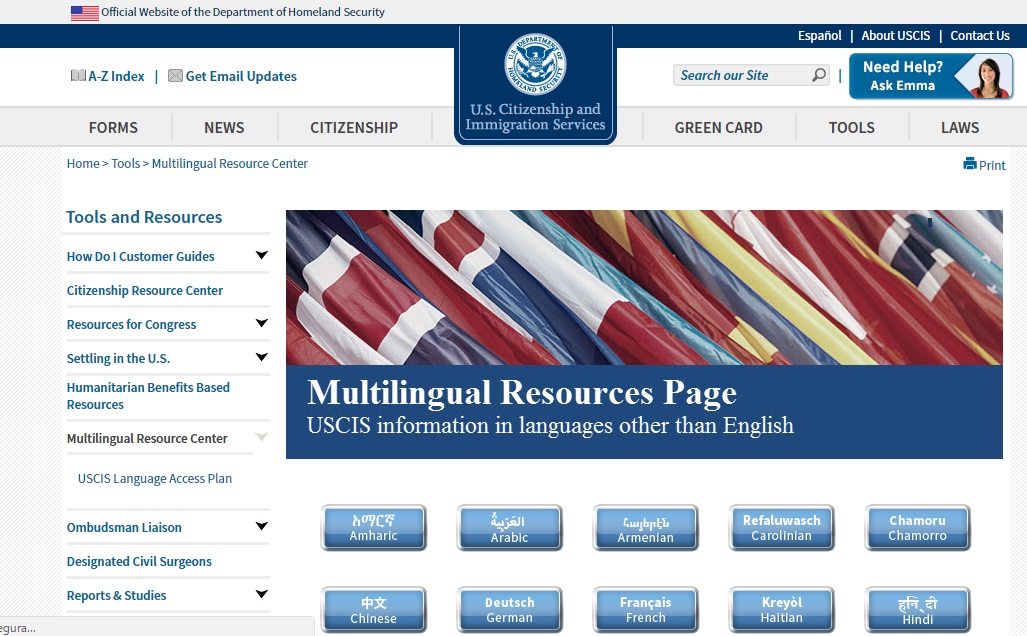Image resolution: width=1027 pixels, height=636 pixels.
Task: Click the Search our Site field
Action: pos(740,75)
